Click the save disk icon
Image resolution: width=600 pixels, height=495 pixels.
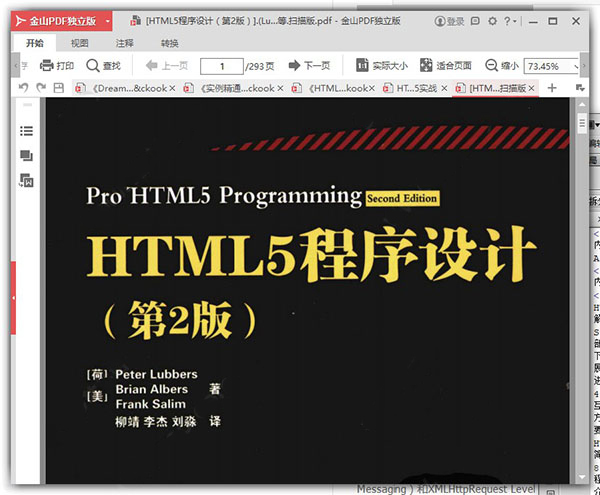(x=59, y=88)
